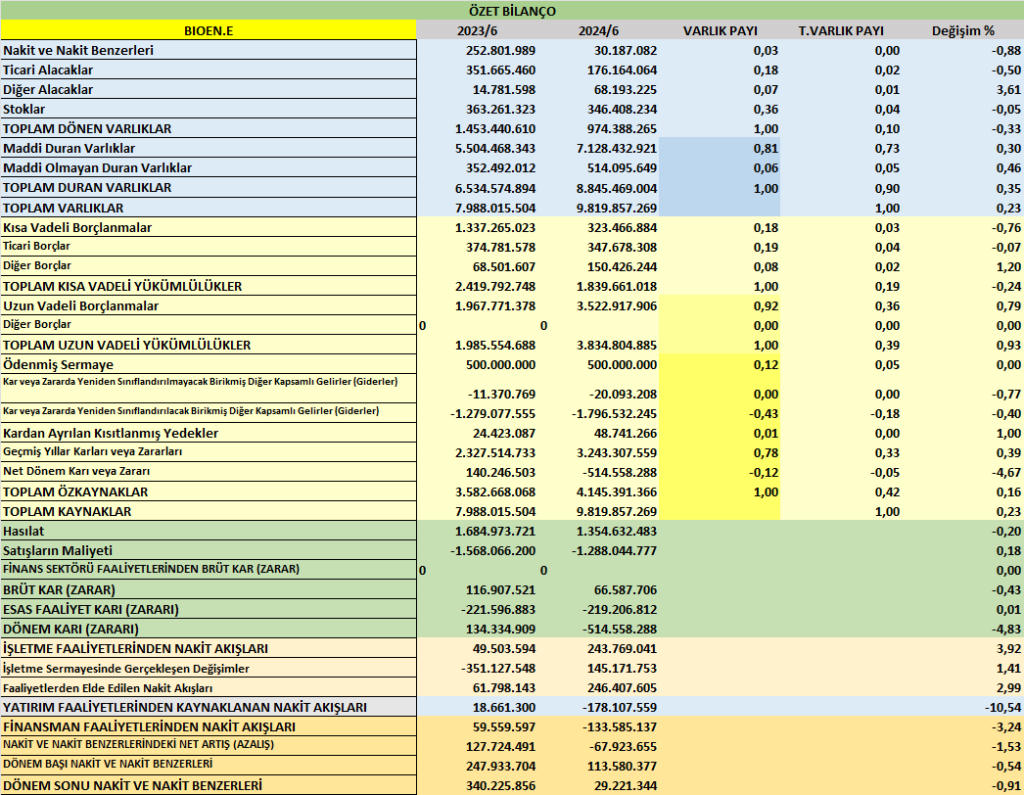Screen dimensions: 1024x795
Task: Select the 2023/6 column header
Action: coord(477,30)
